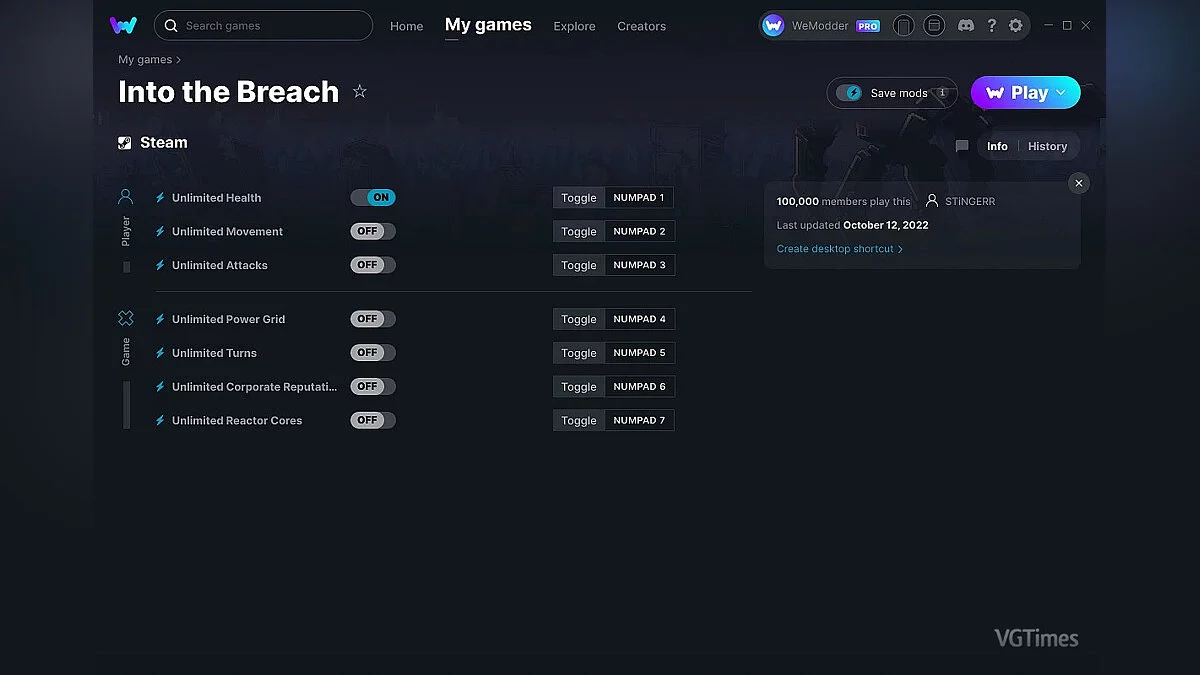Enable Unlimited Reactor Cores toggle
The image size is (1200, 675).
point(373,420)
